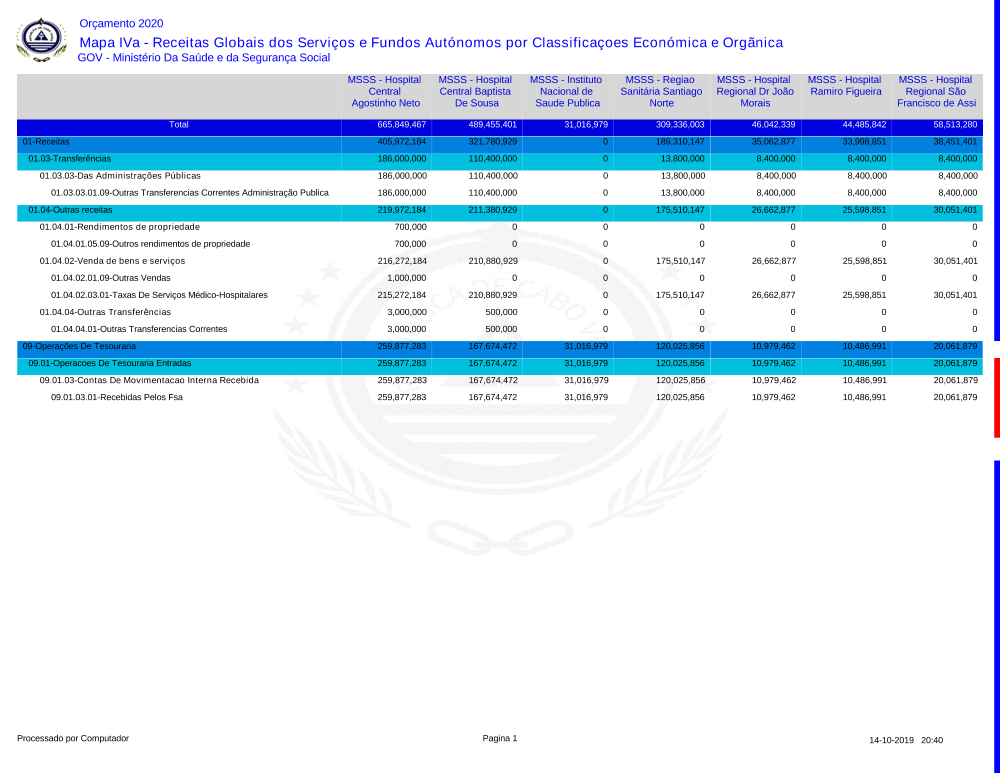Viewport: 1000px width, 773px height.
Task: Click the 'Hospital Ramiro Figueira' column header
Action: point(845,85)
